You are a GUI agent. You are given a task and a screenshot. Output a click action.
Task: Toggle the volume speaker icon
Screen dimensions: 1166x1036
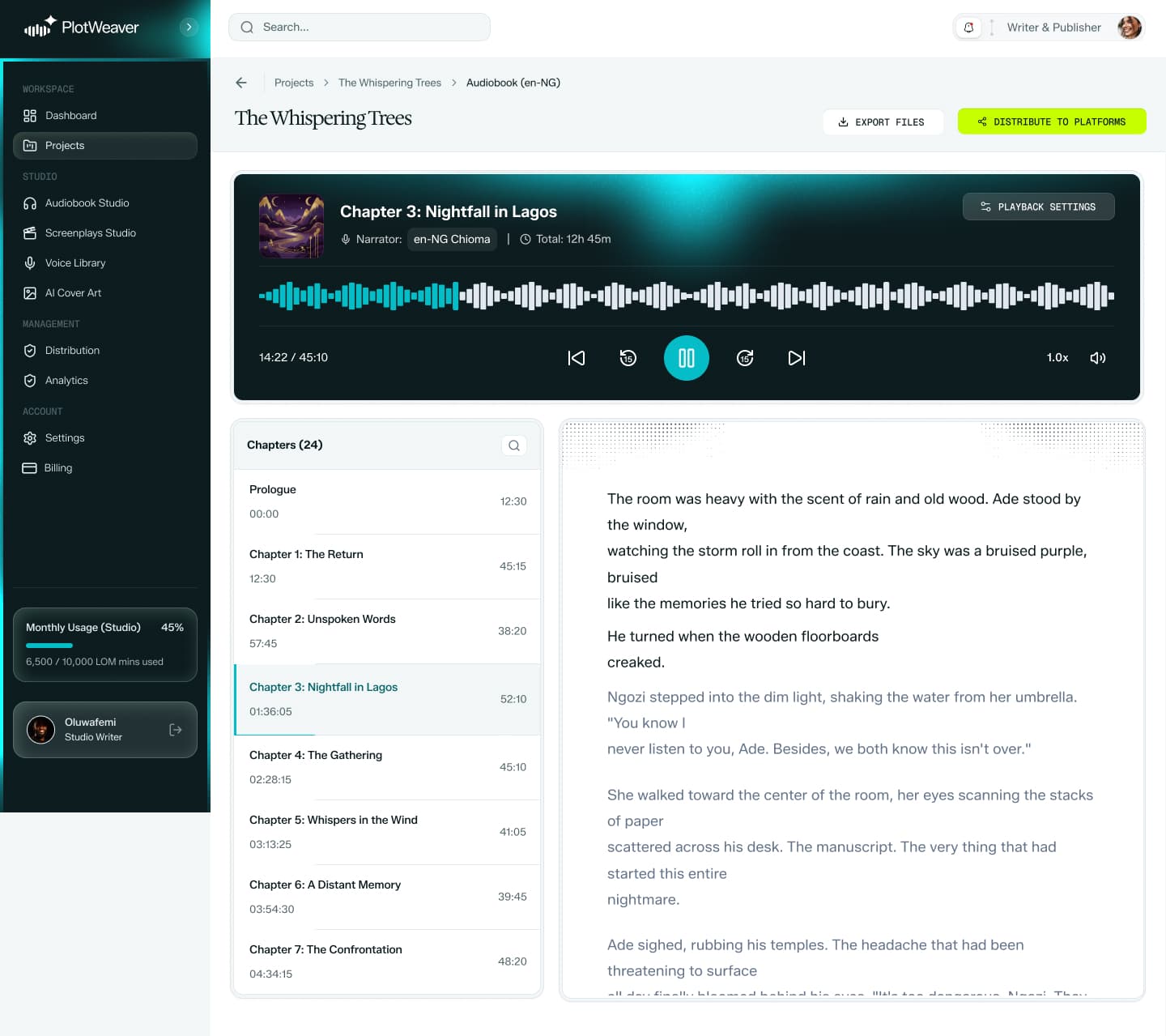pos(1098,358)
